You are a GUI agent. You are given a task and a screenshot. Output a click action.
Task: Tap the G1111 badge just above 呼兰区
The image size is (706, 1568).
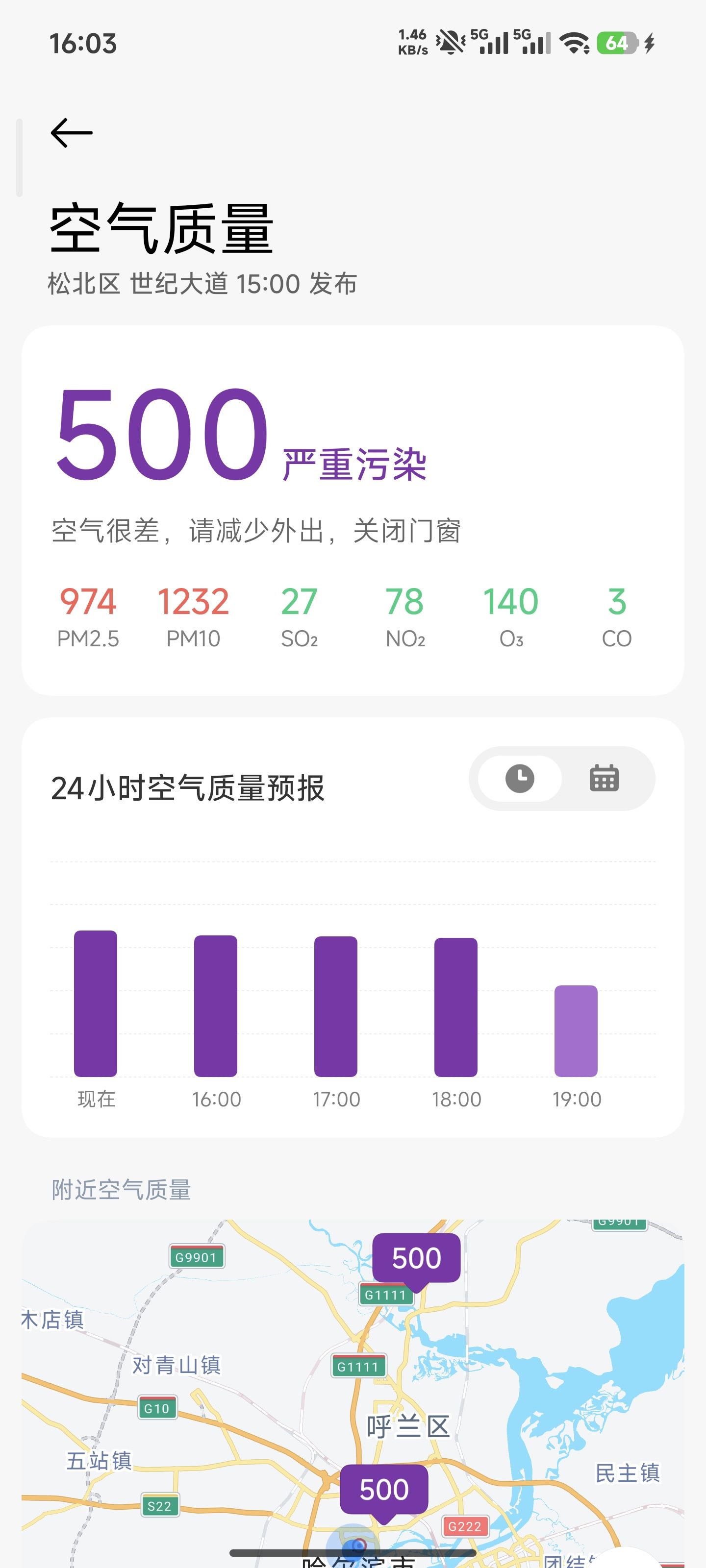[358, 1367]
